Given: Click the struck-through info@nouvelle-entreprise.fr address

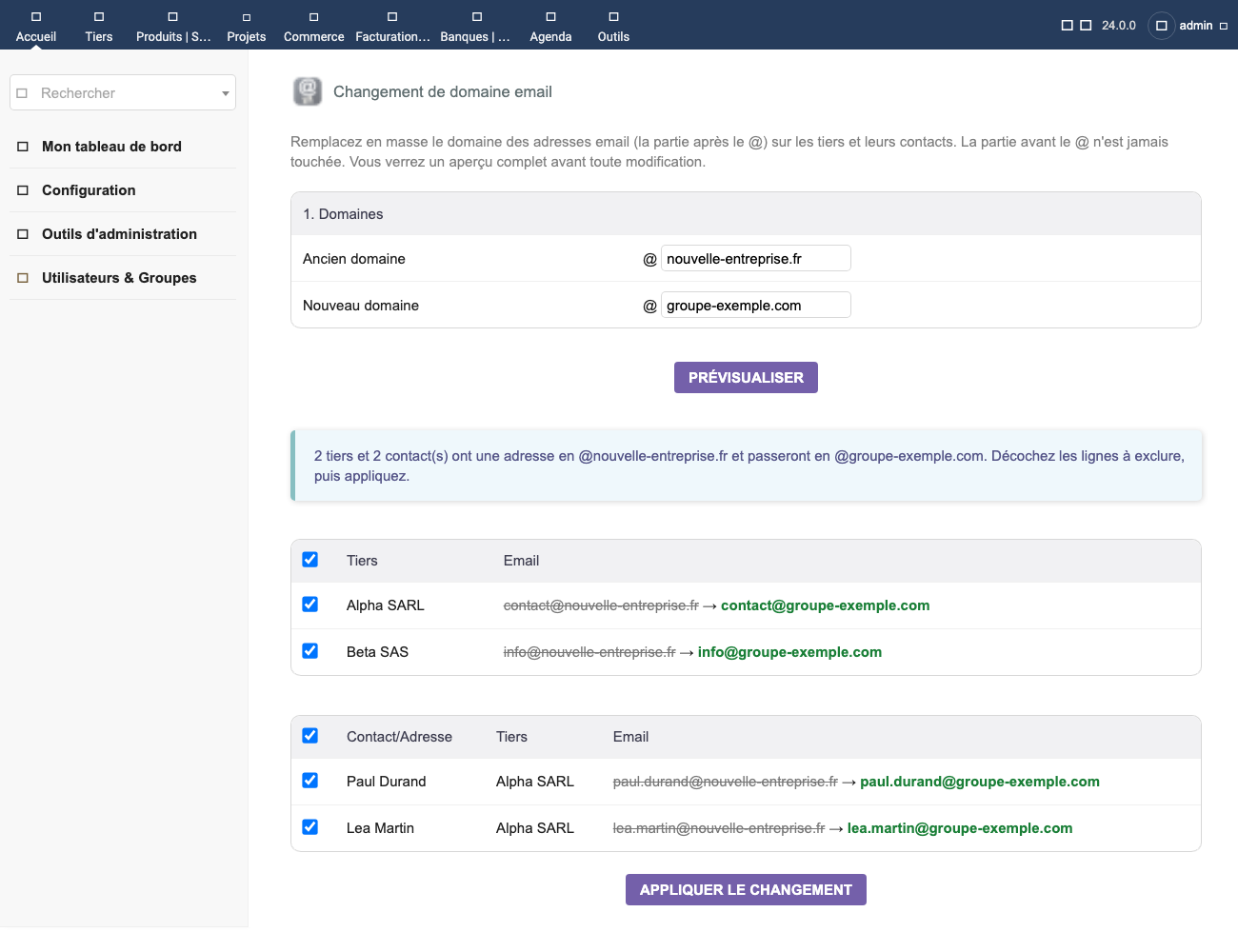Looking at the screenshot, I should 589,652.
